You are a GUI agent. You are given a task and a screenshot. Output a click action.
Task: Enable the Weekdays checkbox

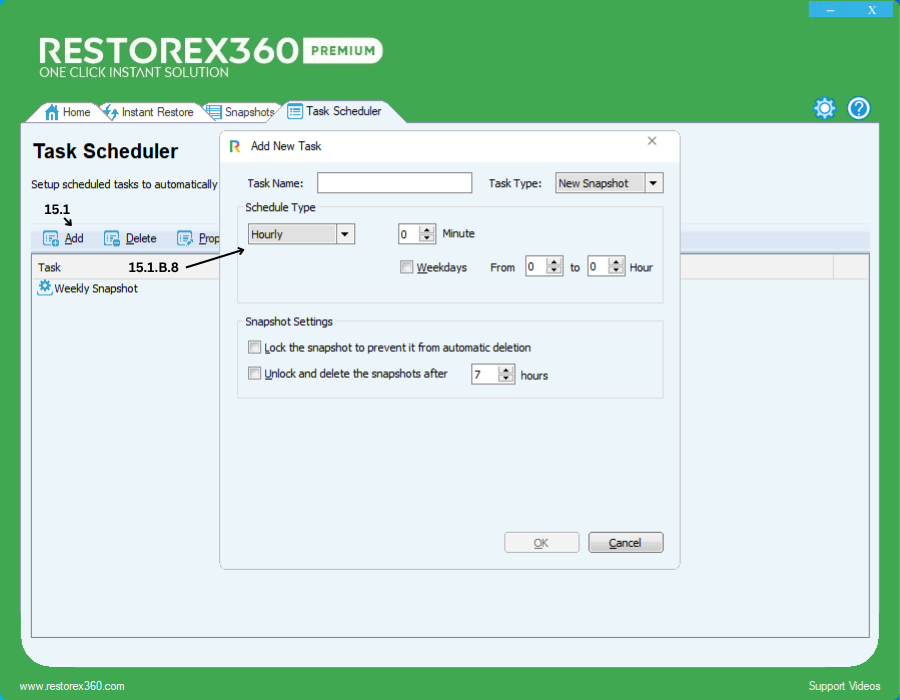coord(407,267)
